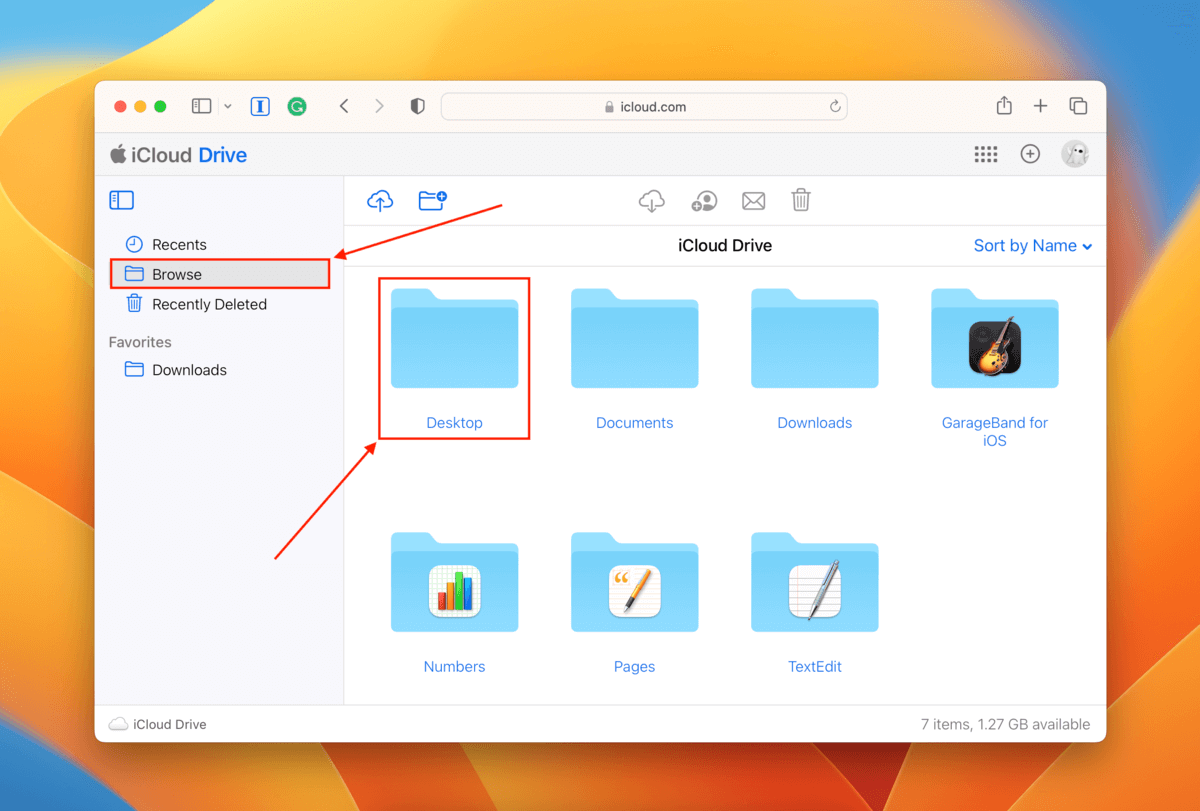Click the icloud.com address bar

coord(644,107)
